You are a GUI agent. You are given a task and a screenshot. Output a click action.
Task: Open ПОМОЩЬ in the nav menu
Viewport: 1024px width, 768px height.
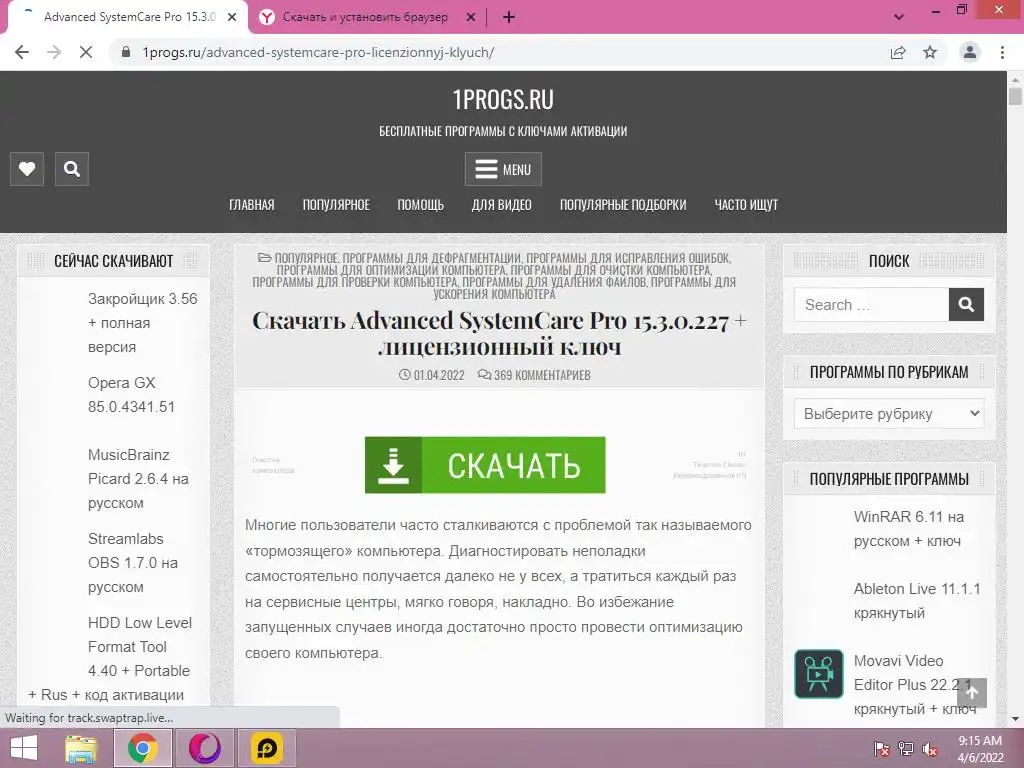pos(421,204)
